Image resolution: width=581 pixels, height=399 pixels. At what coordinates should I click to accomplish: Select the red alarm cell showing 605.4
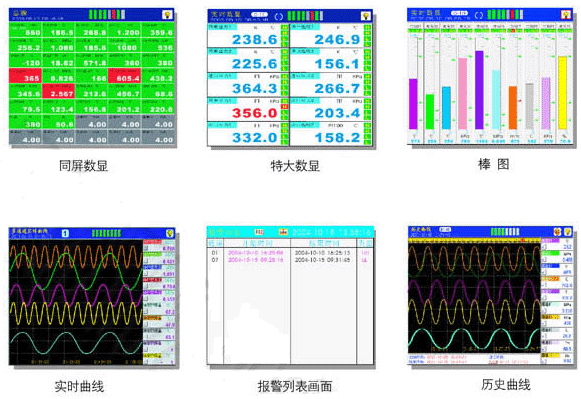pos(124,75)
